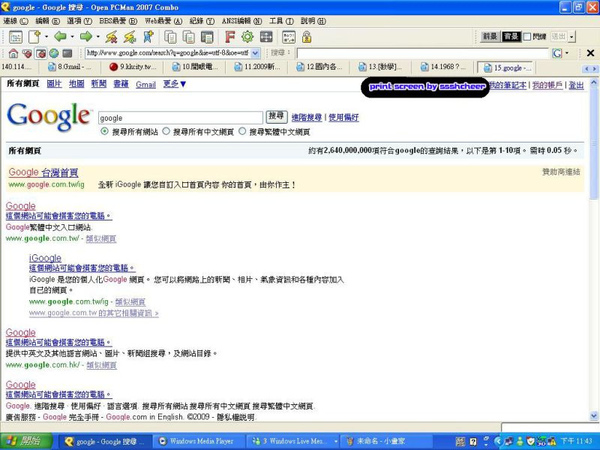
Task: Select the search all sites radio button
Action: pos(104,132)
